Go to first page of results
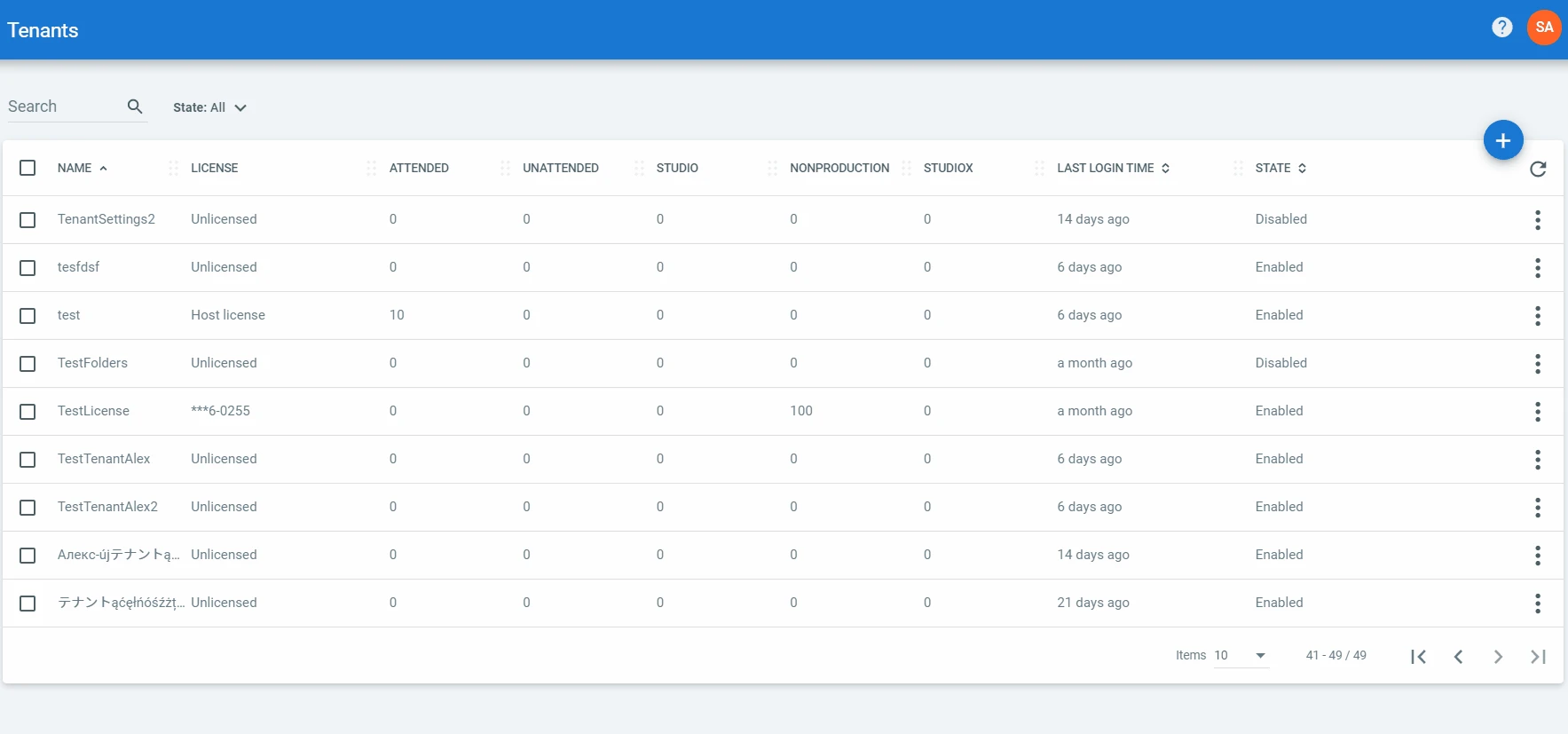 (x=1418, y=657)
